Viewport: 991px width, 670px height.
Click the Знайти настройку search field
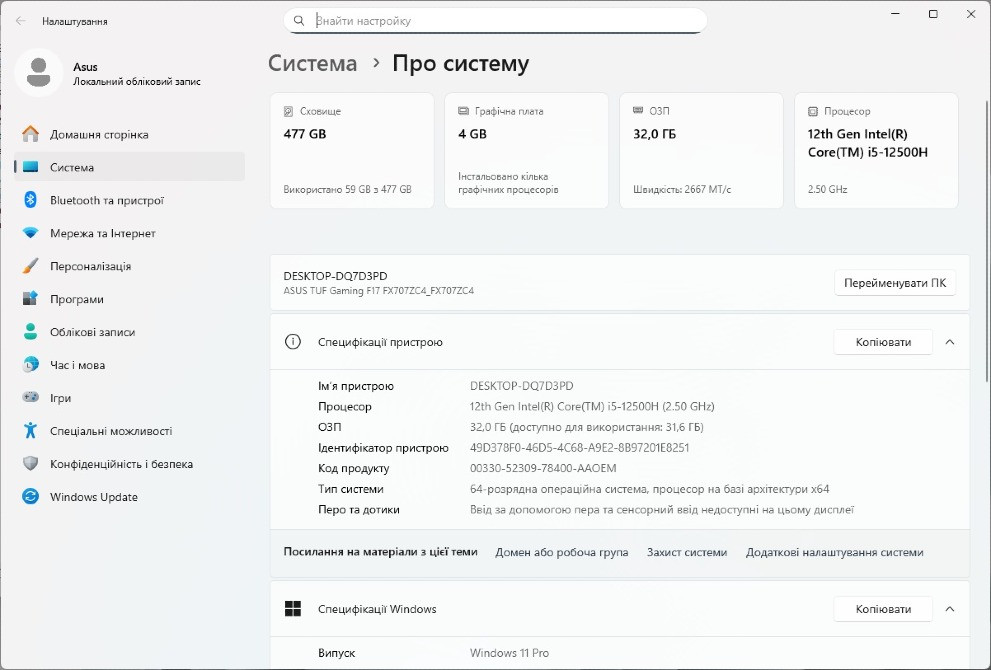(495, 19)
